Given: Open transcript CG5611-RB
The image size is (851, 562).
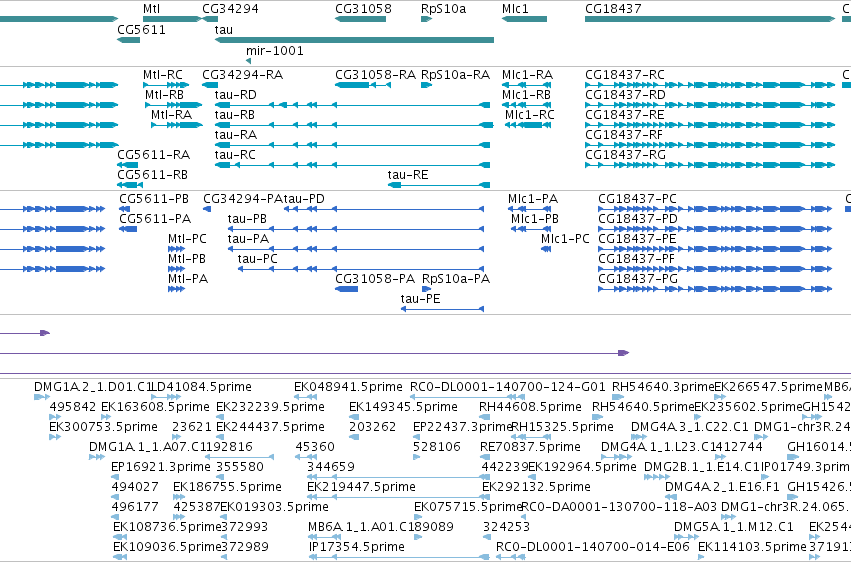Looking at the screenshot, I should tap(153, 175).
